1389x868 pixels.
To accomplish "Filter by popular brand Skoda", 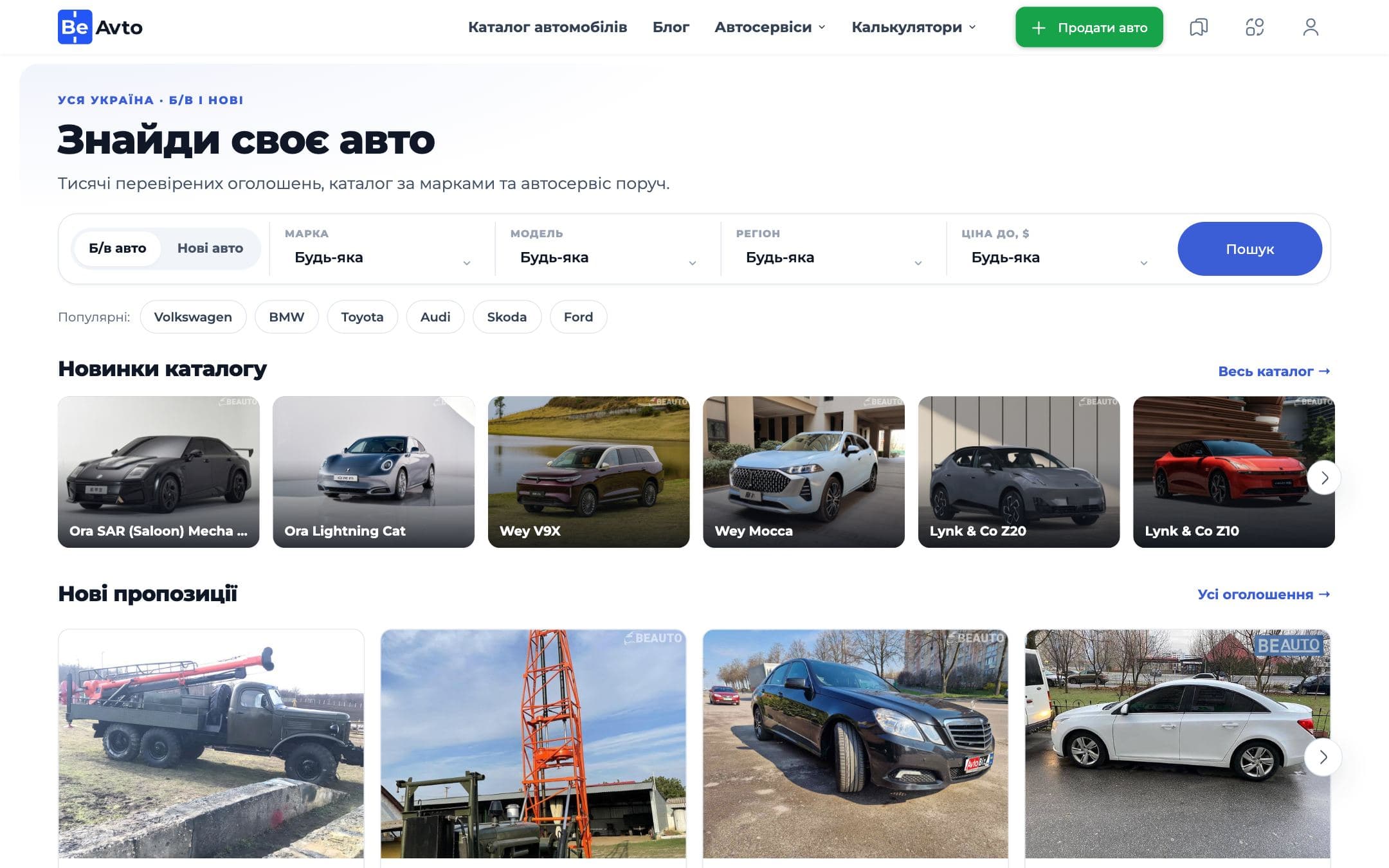I will (x=507, y=317).
